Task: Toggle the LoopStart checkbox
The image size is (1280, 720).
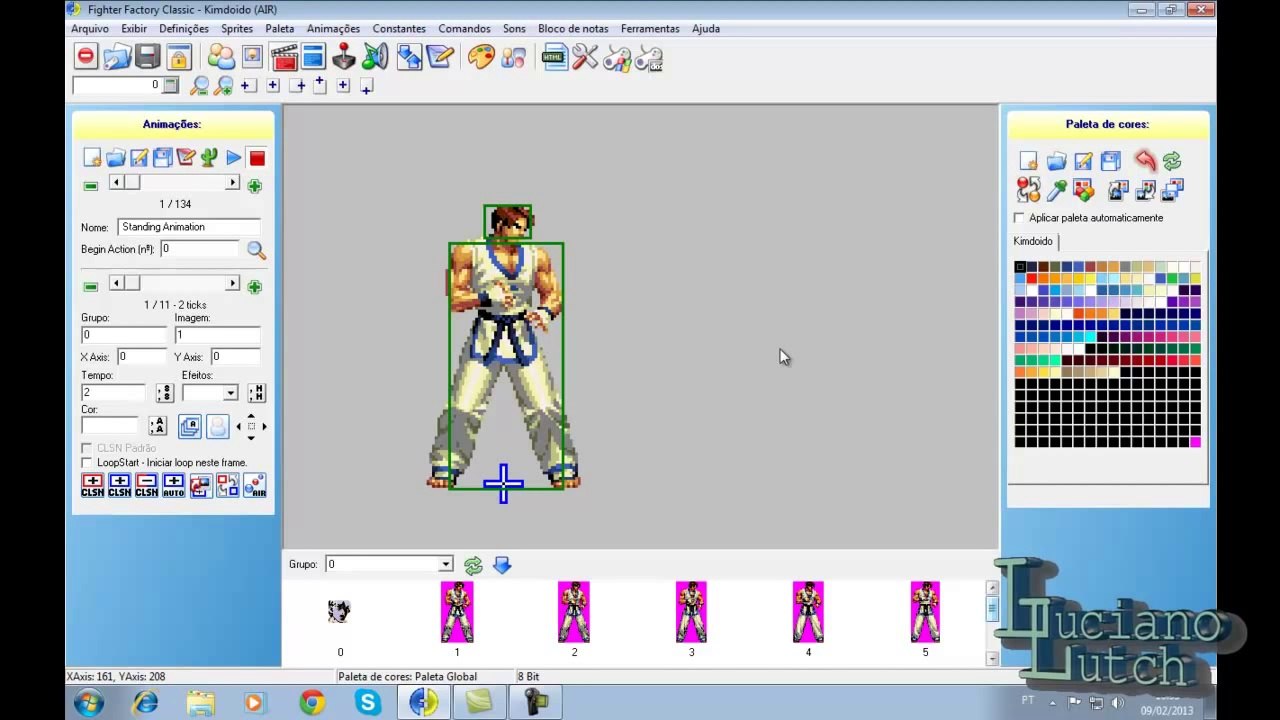Action: (87, 463)
